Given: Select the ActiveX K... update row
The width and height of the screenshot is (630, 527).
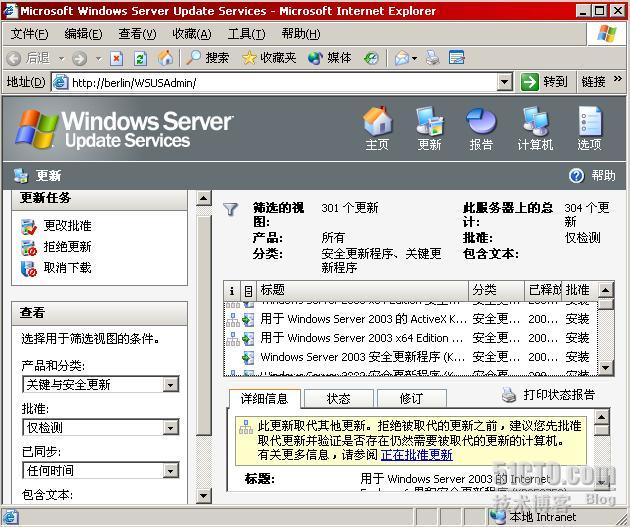Looking at the screenshot, I should coord(410,319).
